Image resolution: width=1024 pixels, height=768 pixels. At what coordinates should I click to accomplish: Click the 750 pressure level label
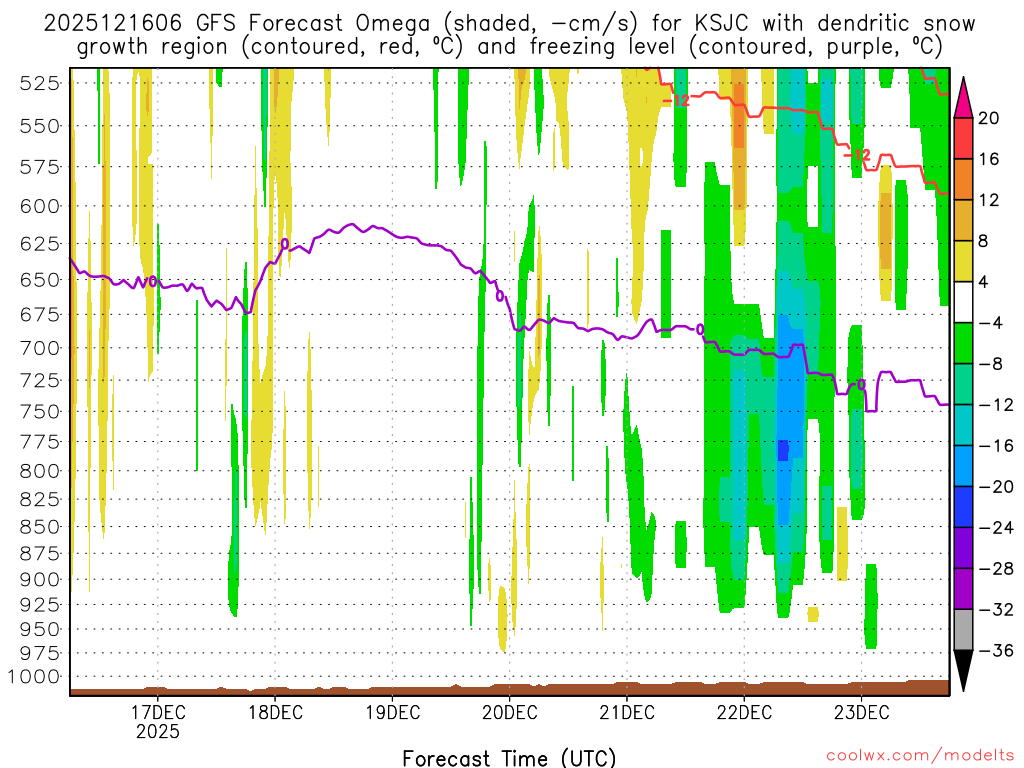pos(39,411)
